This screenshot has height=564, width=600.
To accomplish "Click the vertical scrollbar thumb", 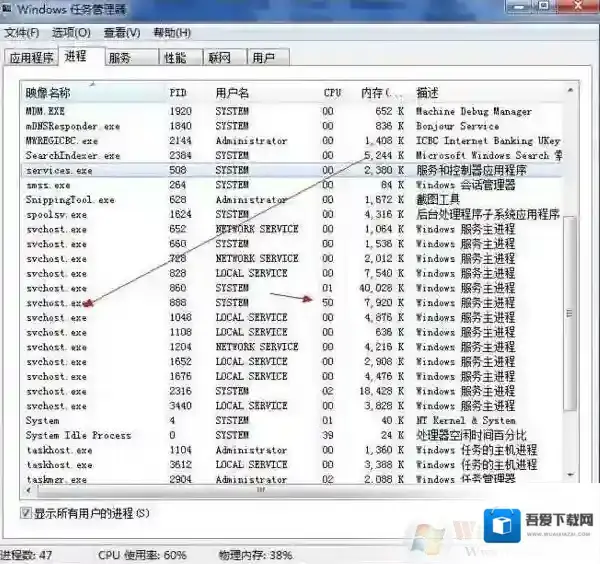I will point(570,314).
